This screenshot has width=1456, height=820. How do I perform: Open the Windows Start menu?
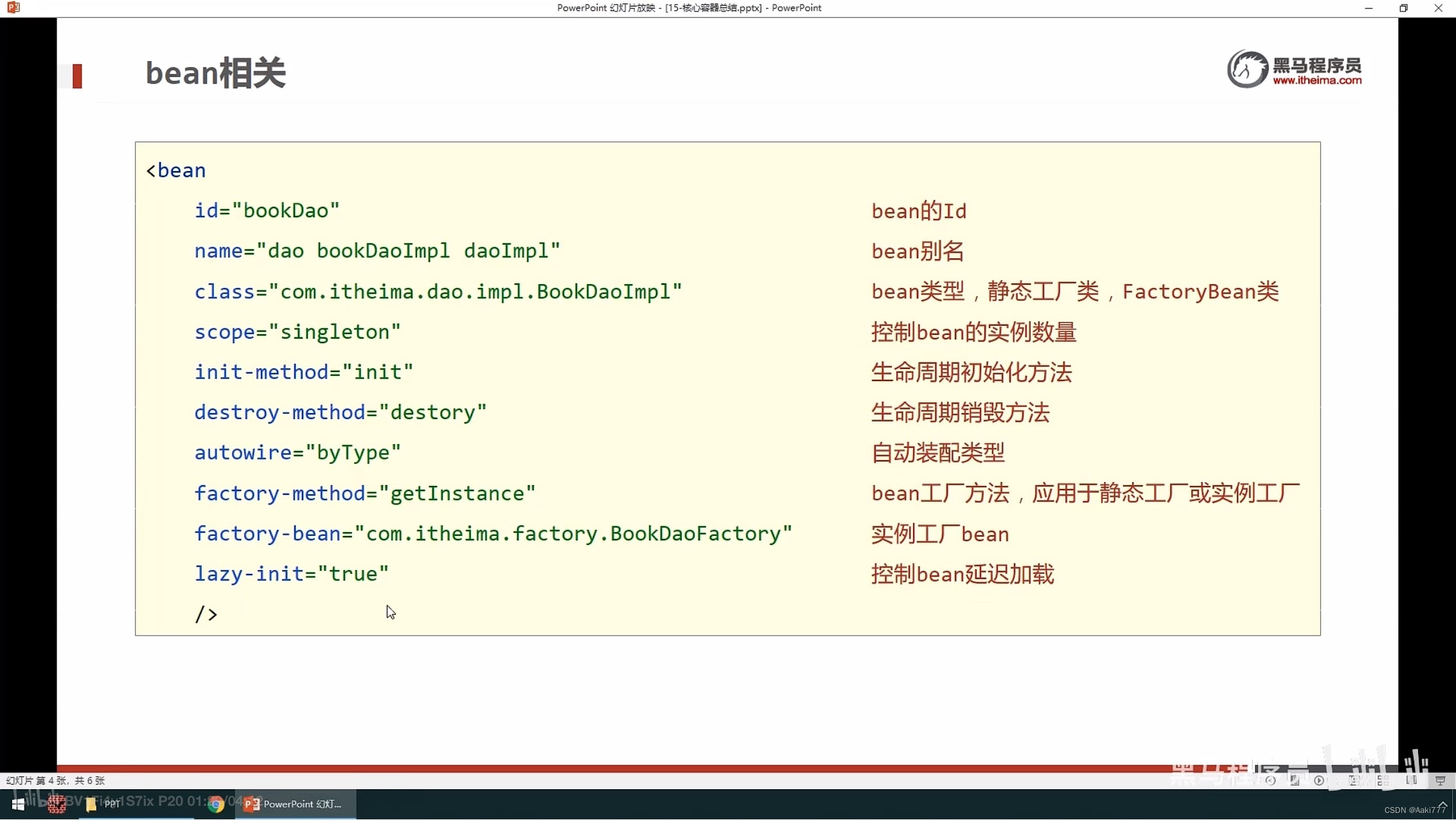18,804
